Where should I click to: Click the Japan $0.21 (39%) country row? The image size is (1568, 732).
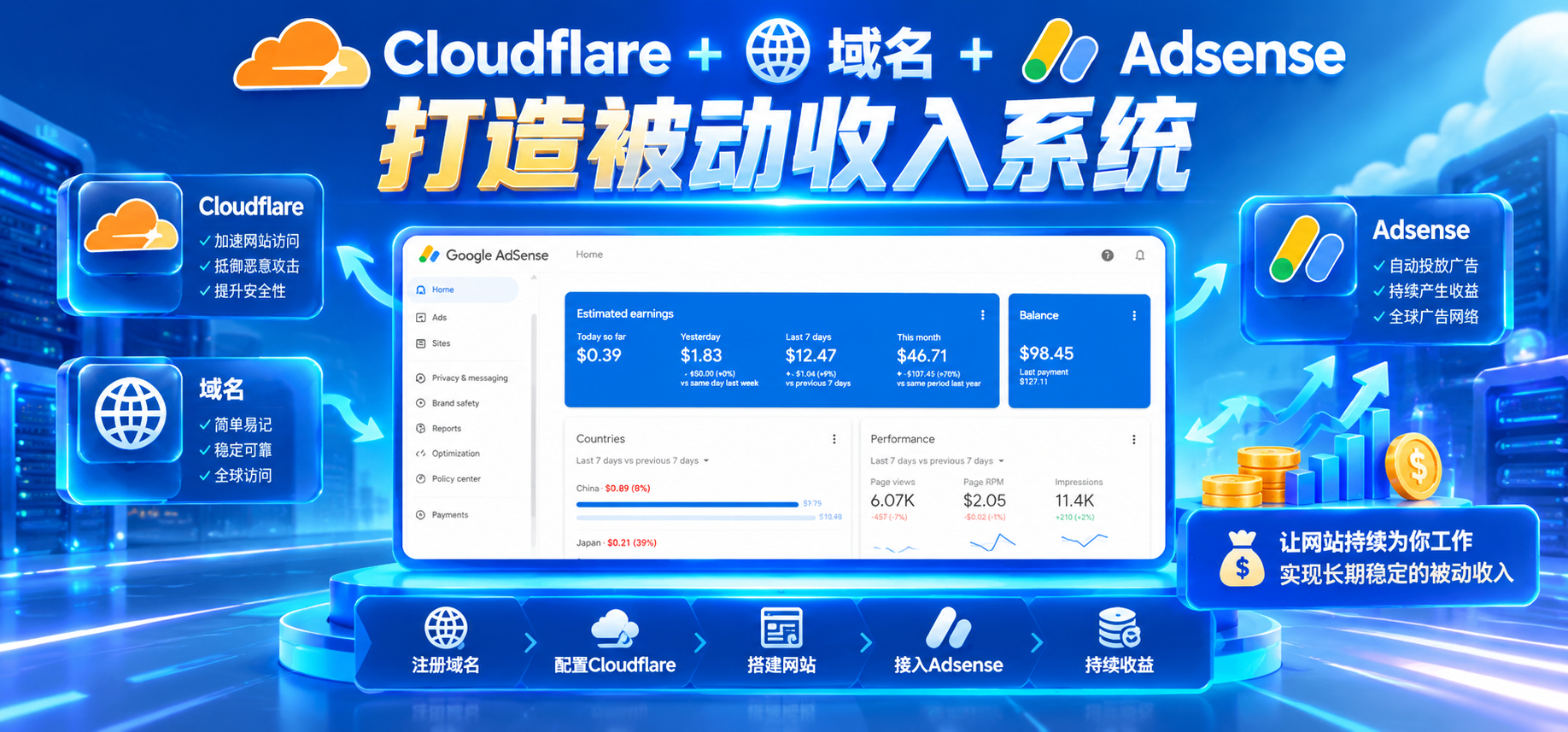(616, 543)
